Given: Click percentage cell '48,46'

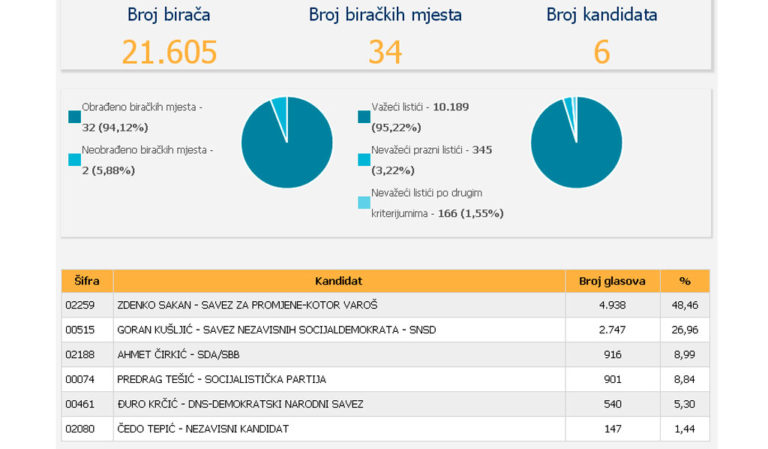Looking at the screenshot, I should click(x=685, y=305).
